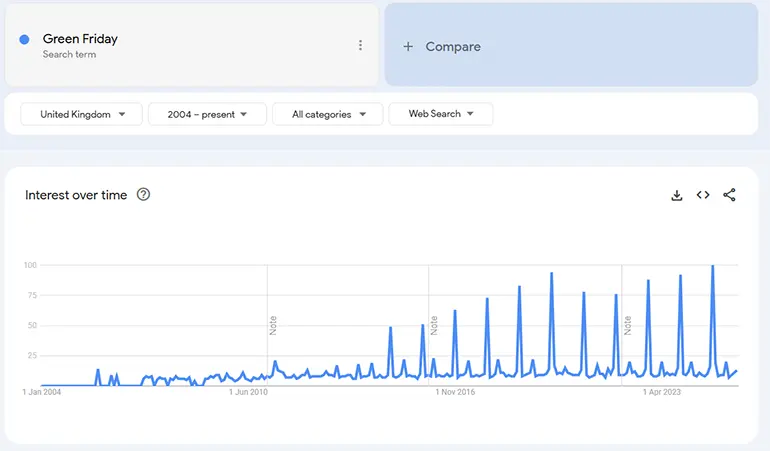Click the Interest over time help icon
Viewport: 770px width, 451px height.
(x=143, y=195)
